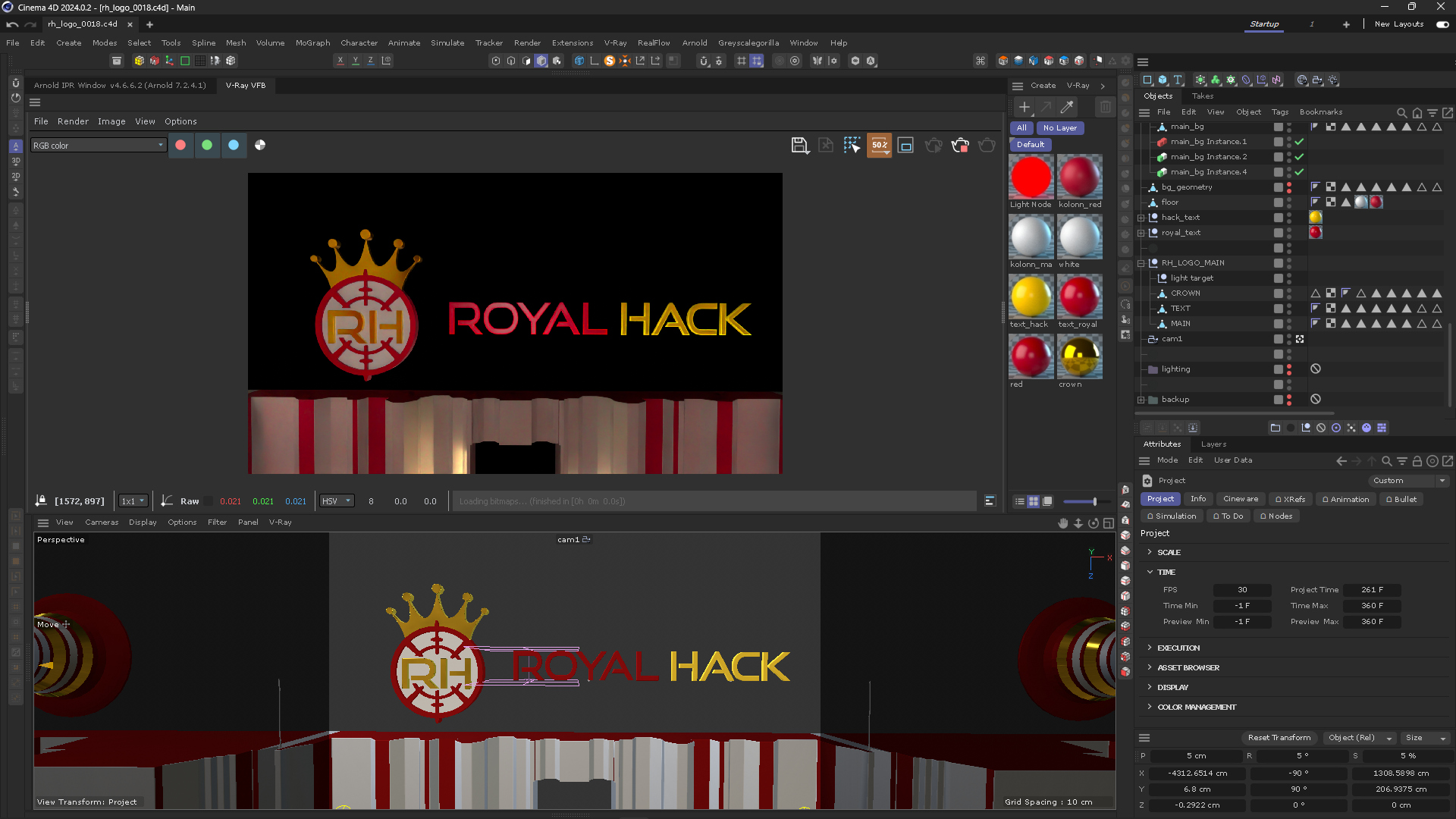Select the crown material thumbnail
This screenshot has height=819, width=1456.
click(x=1079, y=356)
